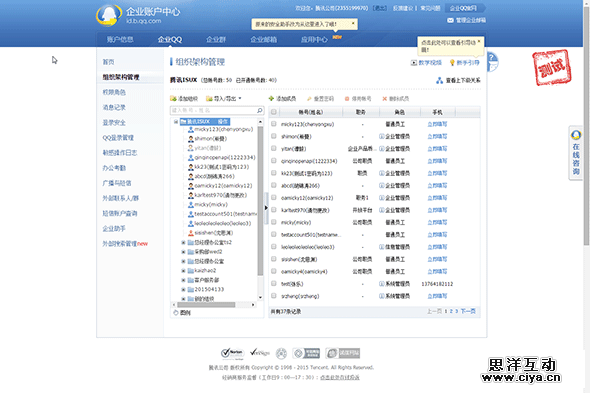Screen dimensions: 590x393
Task: Click the browser page vertical scrollbar
Action: (586, 126)
